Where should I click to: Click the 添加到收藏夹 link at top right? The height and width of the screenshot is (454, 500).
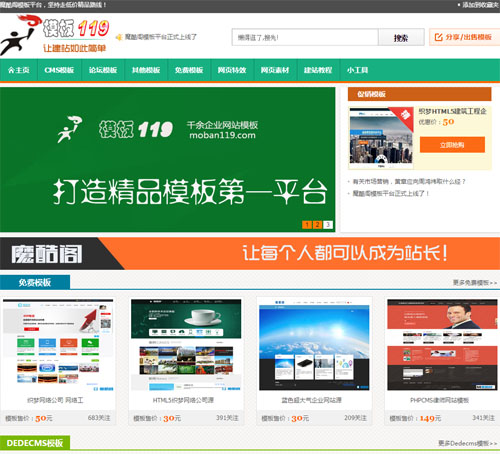tap(479, 5)
